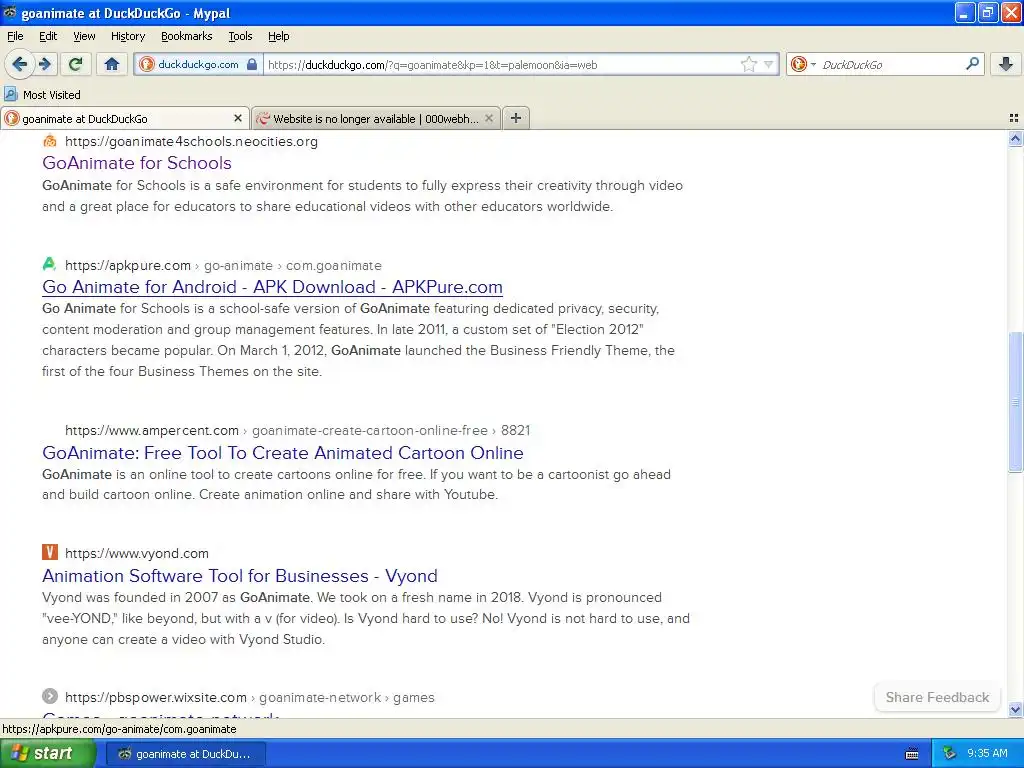The height and width of the screenshot is (768, 1024).
Task: Click the Forward navigation arrow
Action: click(45, 64)
